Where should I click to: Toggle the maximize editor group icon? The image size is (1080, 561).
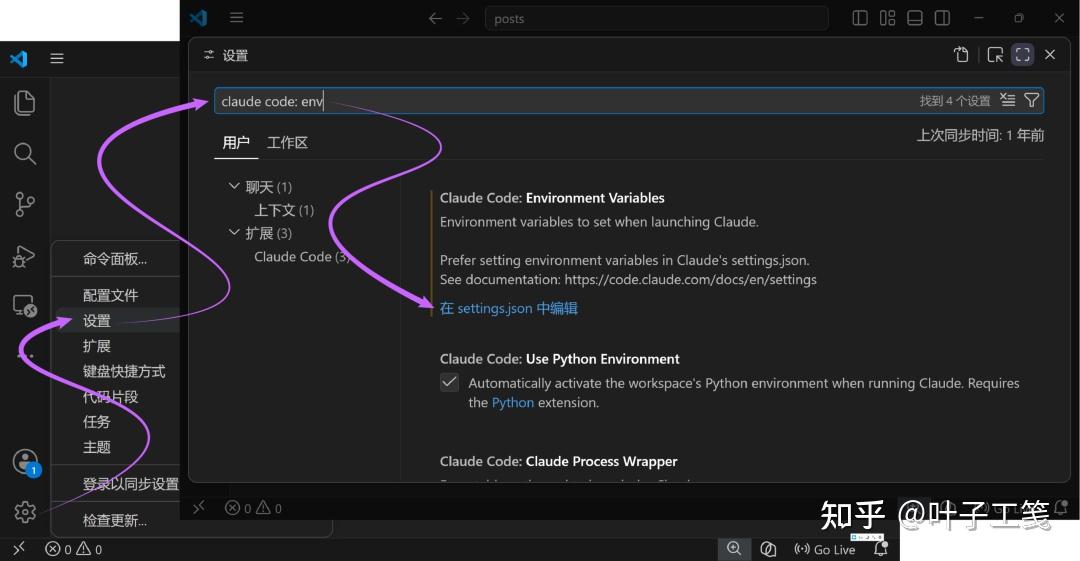(x=1022, y=54)
